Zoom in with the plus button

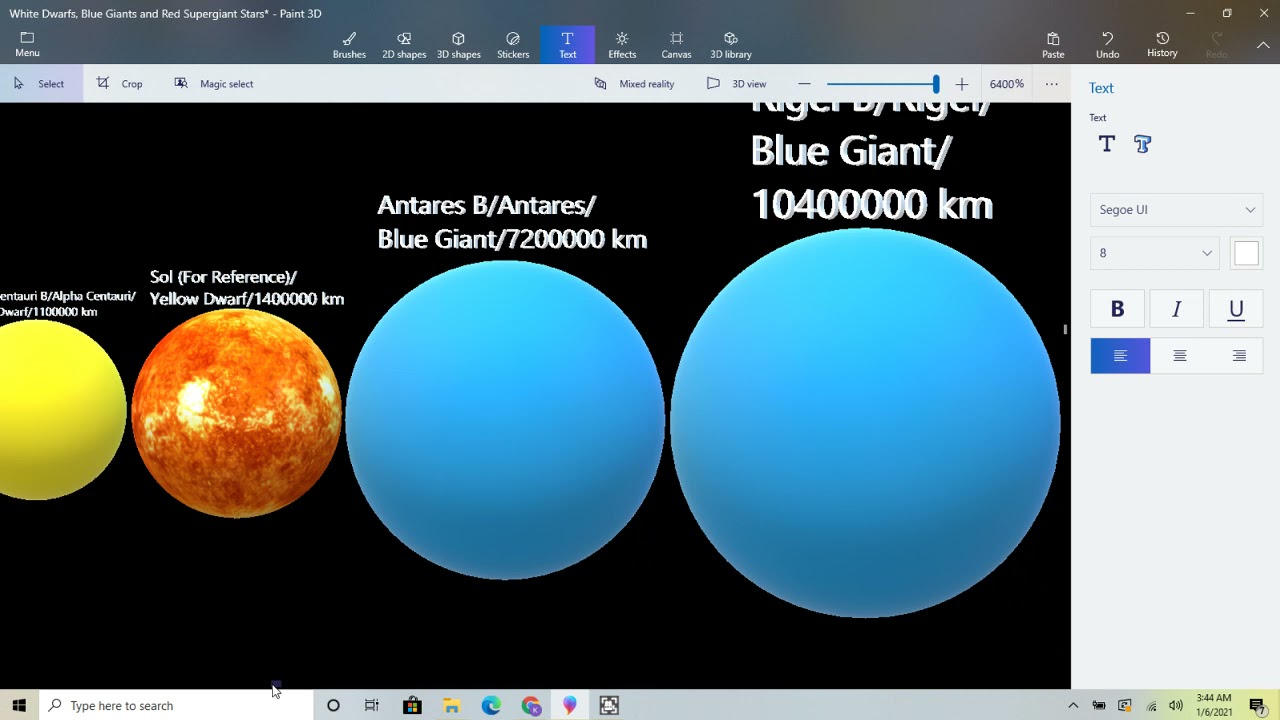(x=962, y=84)
